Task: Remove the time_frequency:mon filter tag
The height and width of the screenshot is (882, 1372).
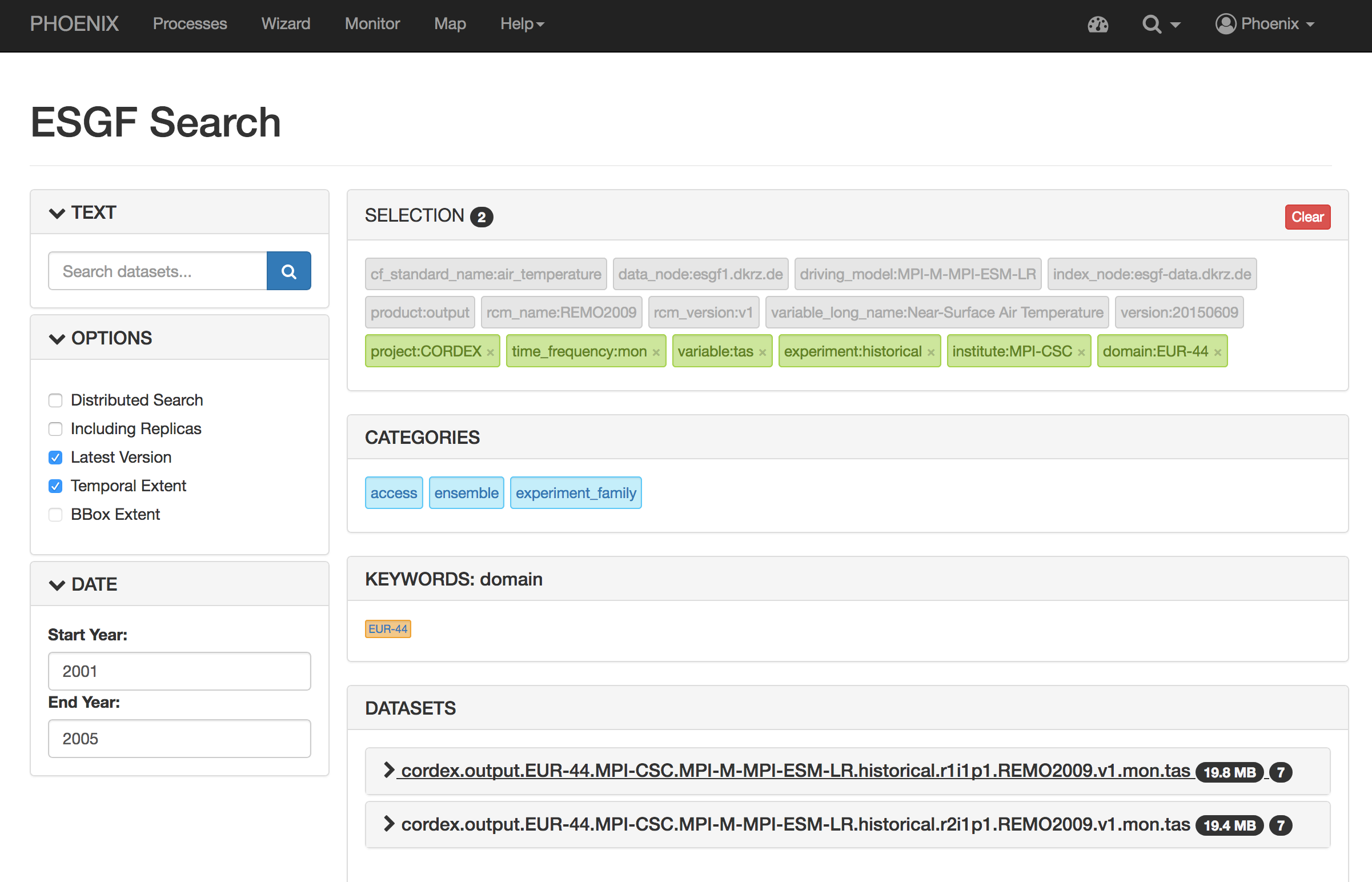Action: coord(656,352)
